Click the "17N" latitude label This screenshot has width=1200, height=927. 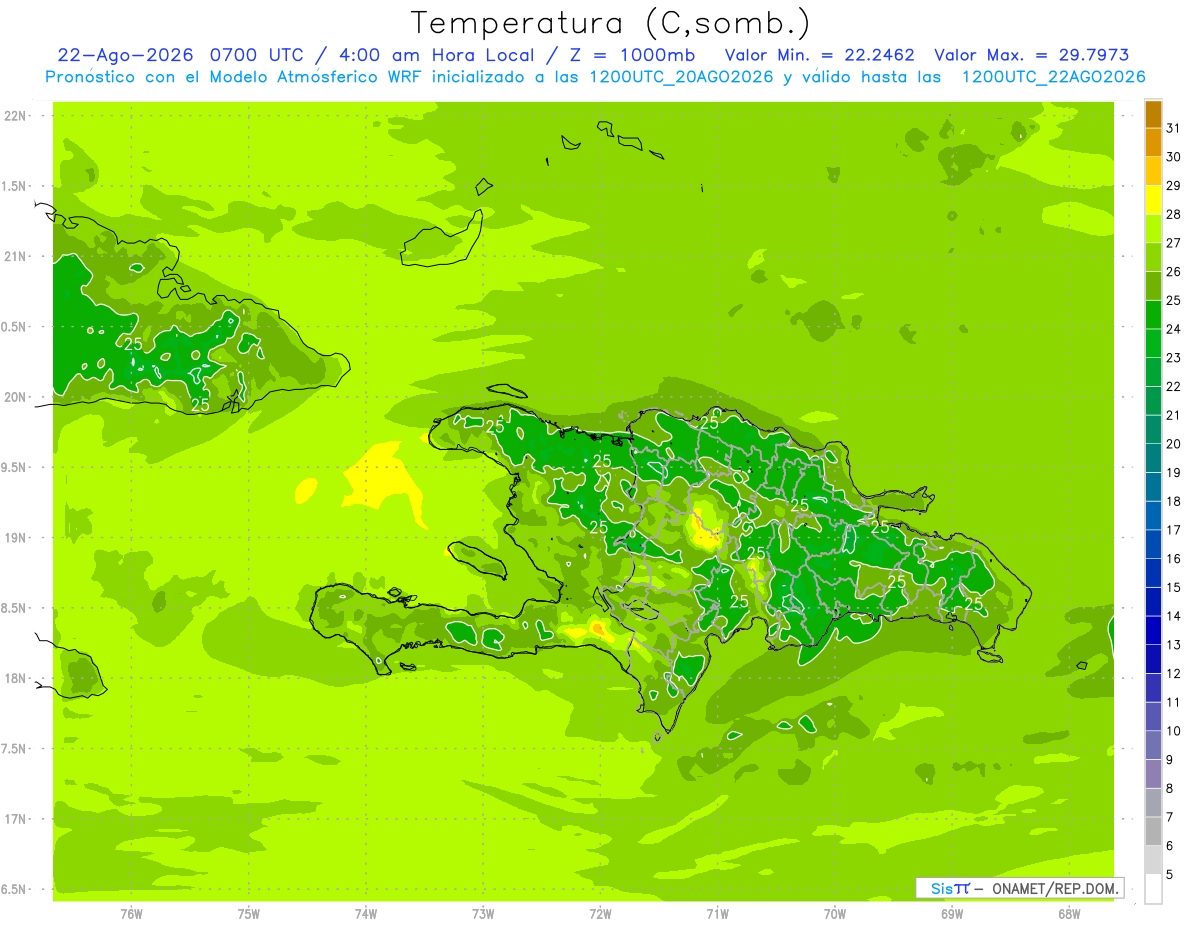15,819
